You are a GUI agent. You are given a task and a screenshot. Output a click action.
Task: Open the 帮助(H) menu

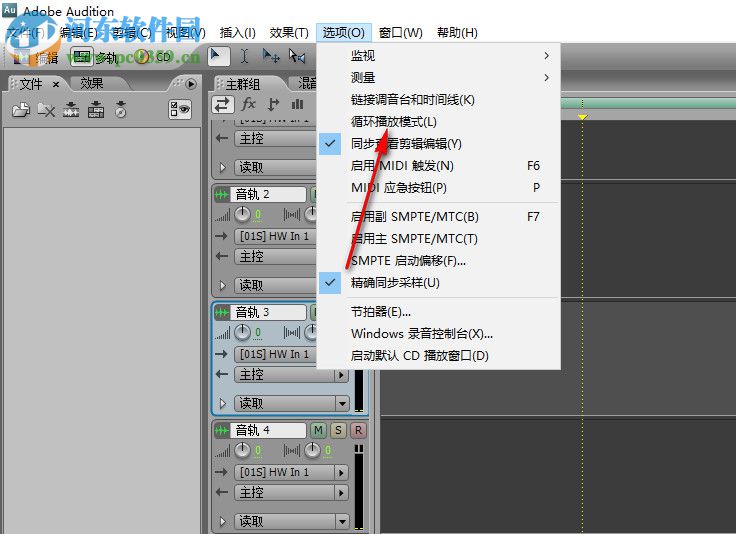tap(457, 32)
